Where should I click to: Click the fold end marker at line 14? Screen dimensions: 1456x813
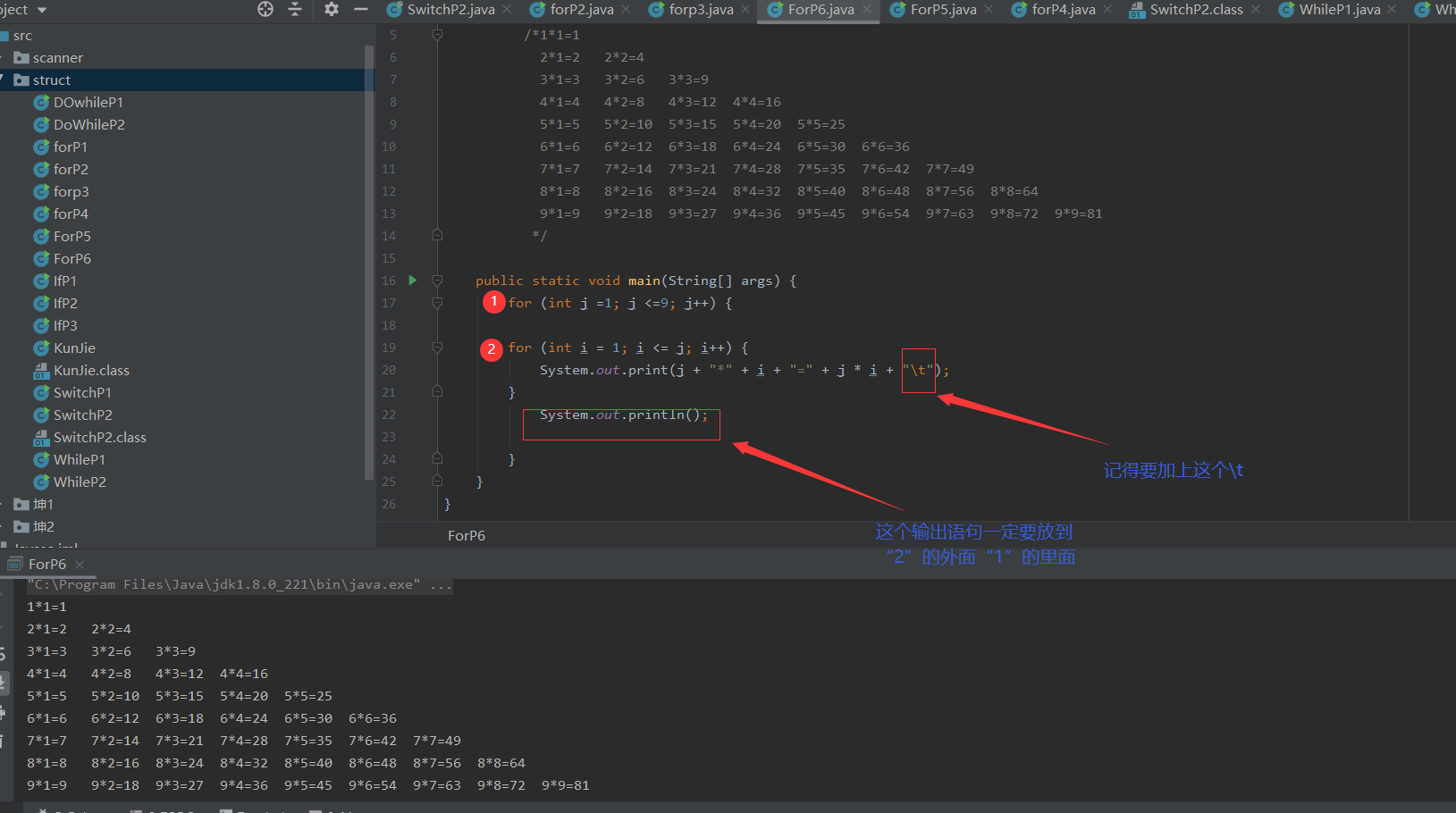click(437, 235)
